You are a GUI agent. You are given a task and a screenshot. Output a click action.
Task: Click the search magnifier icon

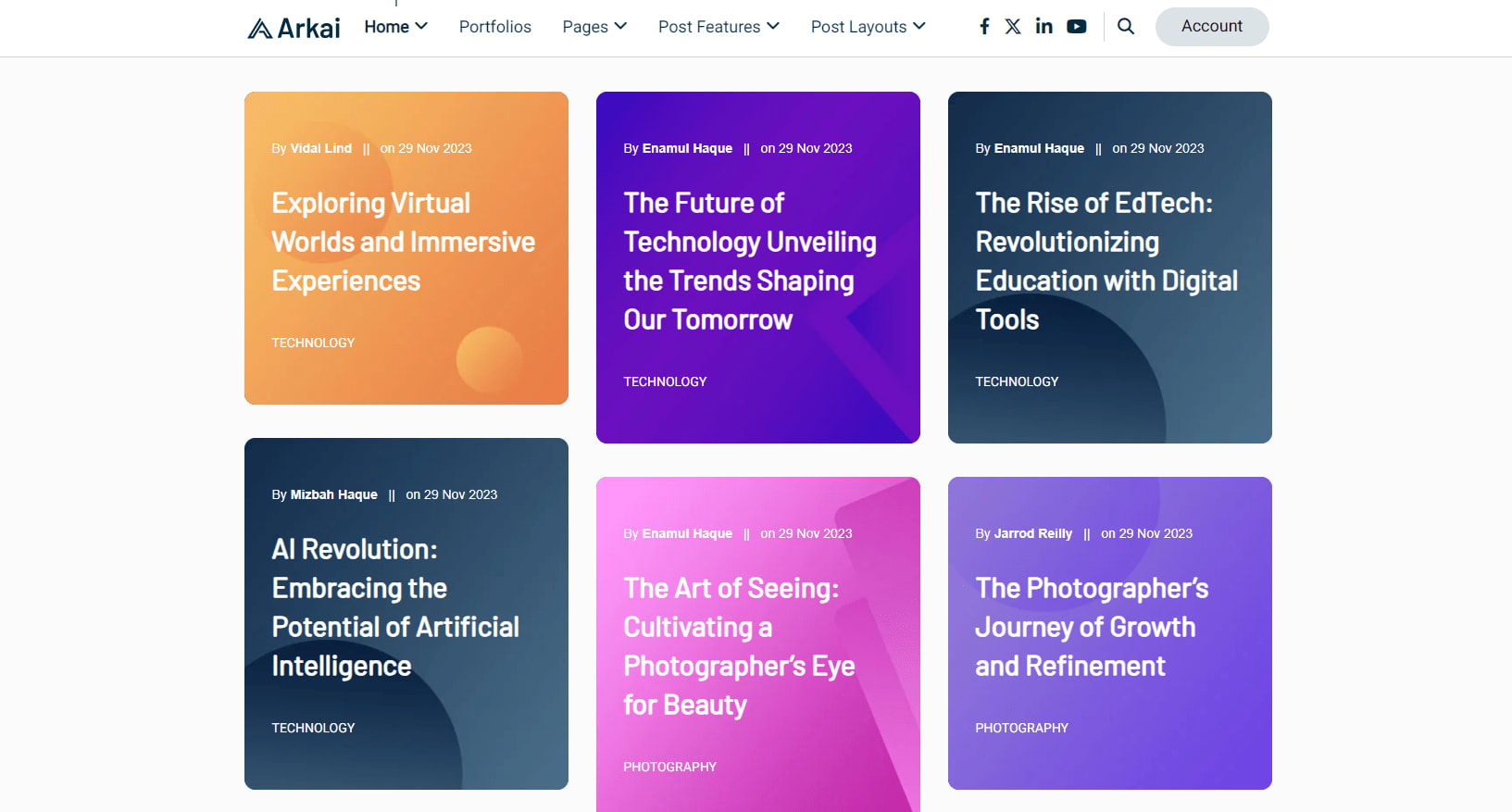[1126, 26]
